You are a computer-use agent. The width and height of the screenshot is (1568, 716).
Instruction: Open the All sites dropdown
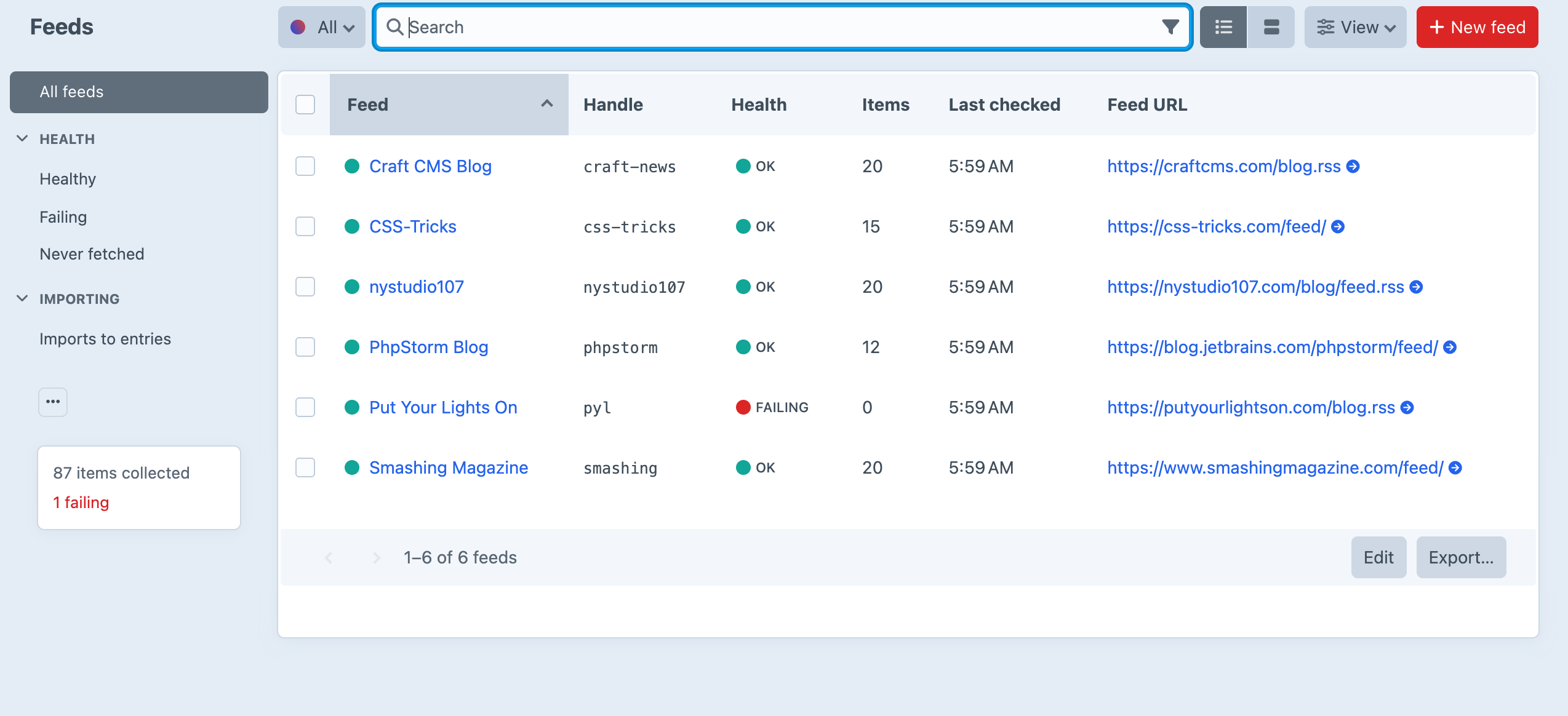[x=322, y=27]
